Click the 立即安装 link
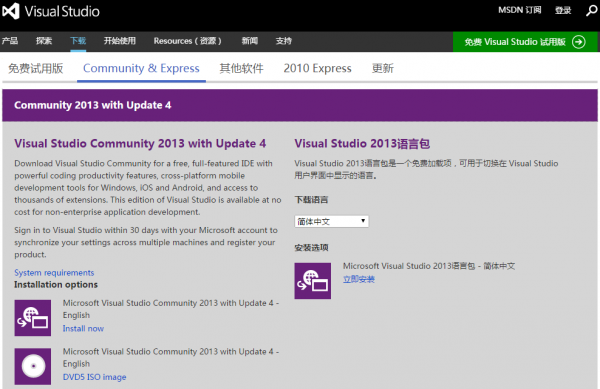The height and width of the screenshot is (389, 600). pyautogui.click(x=359, y=279)
